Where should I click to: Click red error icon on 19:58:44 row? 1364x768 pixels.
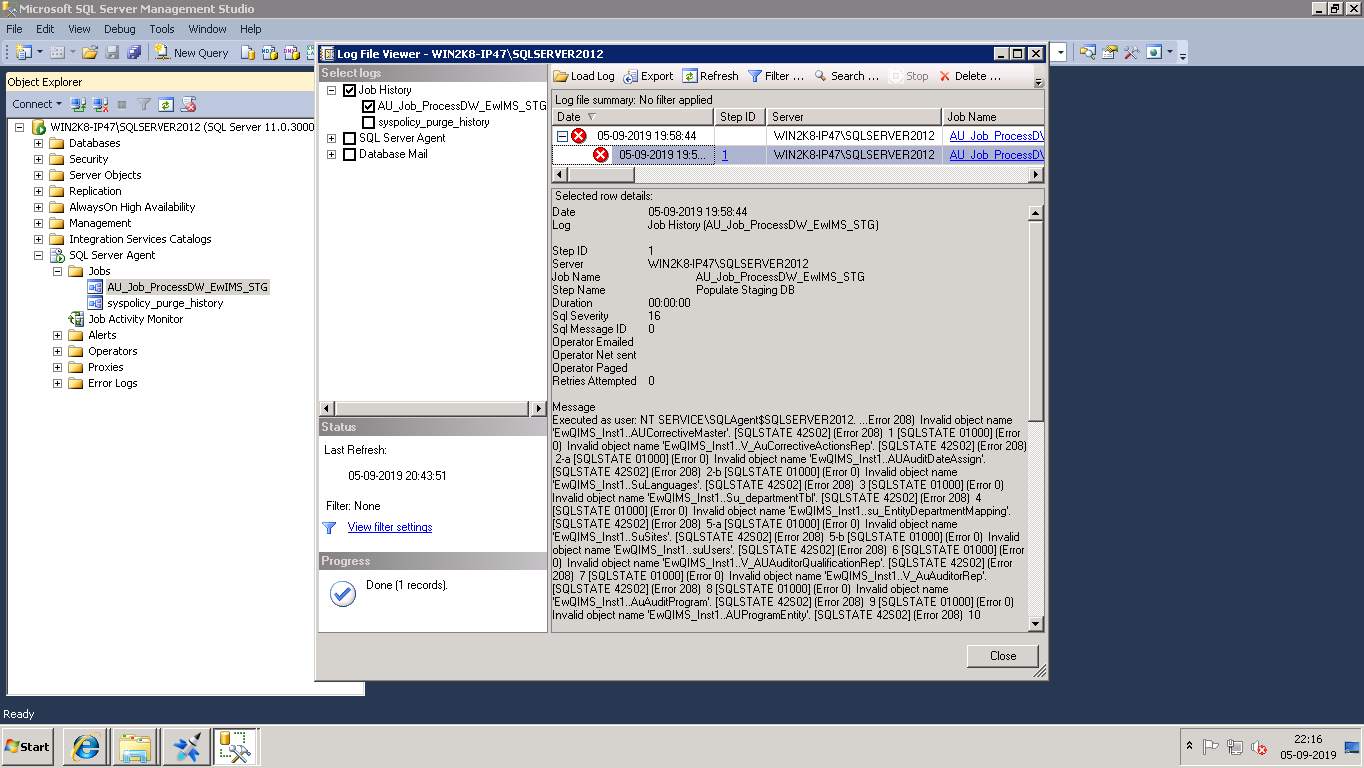pyautogui.click(x=579, y=136)
